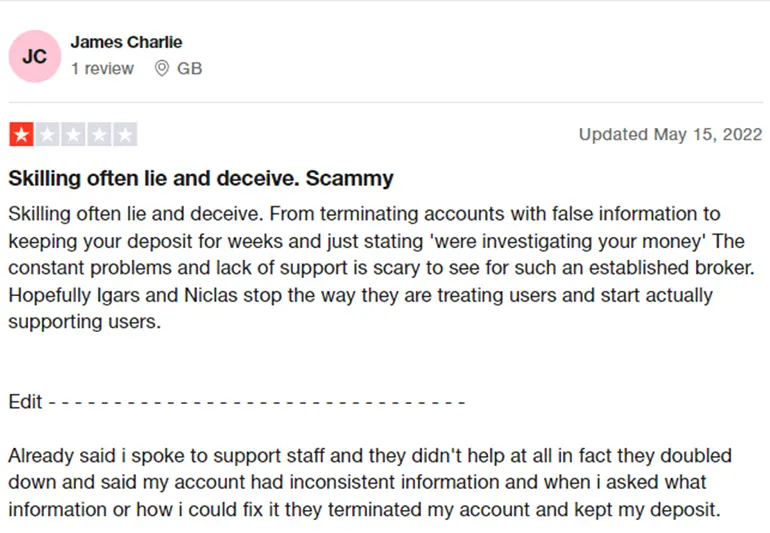Click the pink JC avatar circle
Image resolution: width=770 pixels, height=533 pixels.
(35, 56)
